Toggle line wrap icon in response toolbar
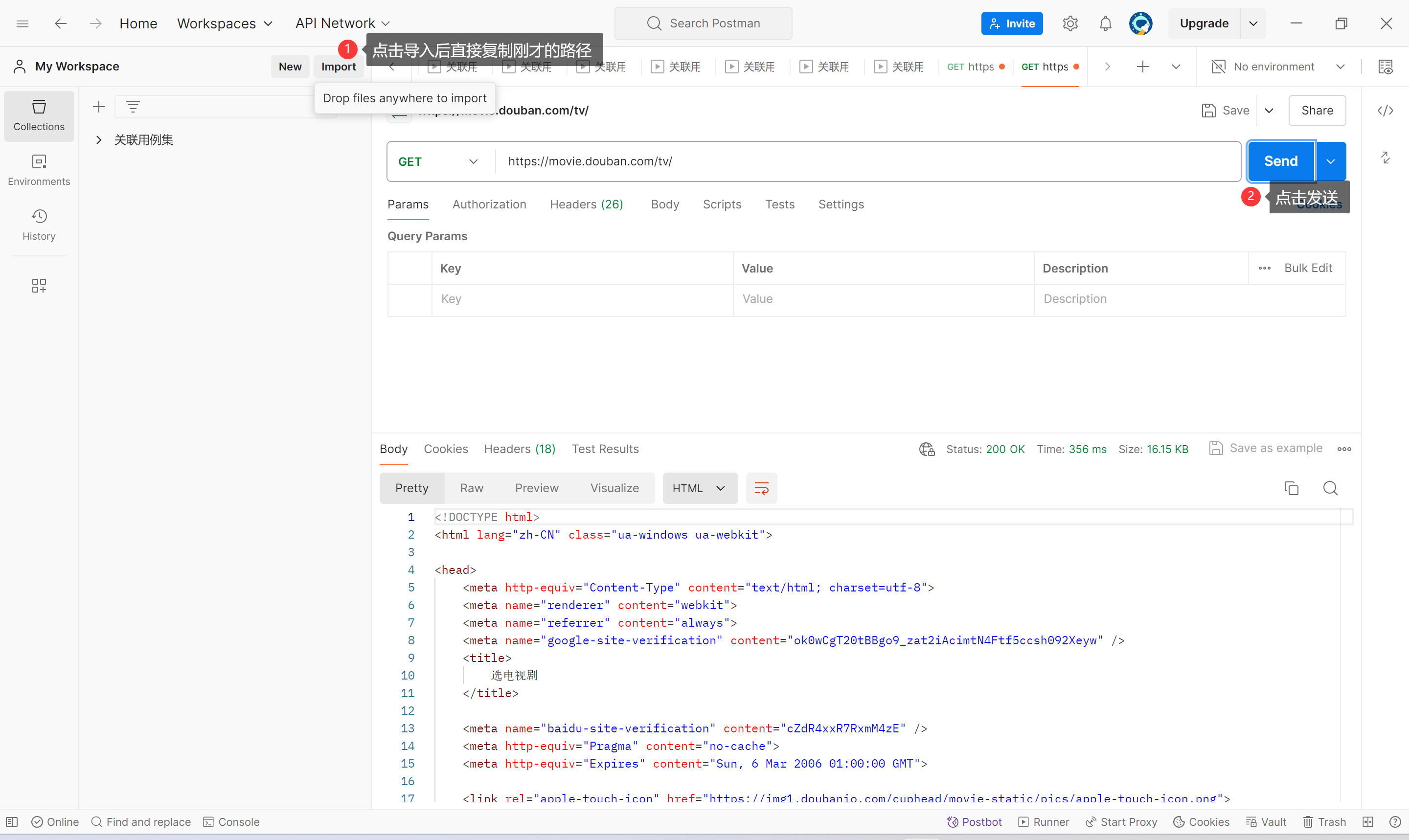The image size is (1409, 840). pos(761,488)
